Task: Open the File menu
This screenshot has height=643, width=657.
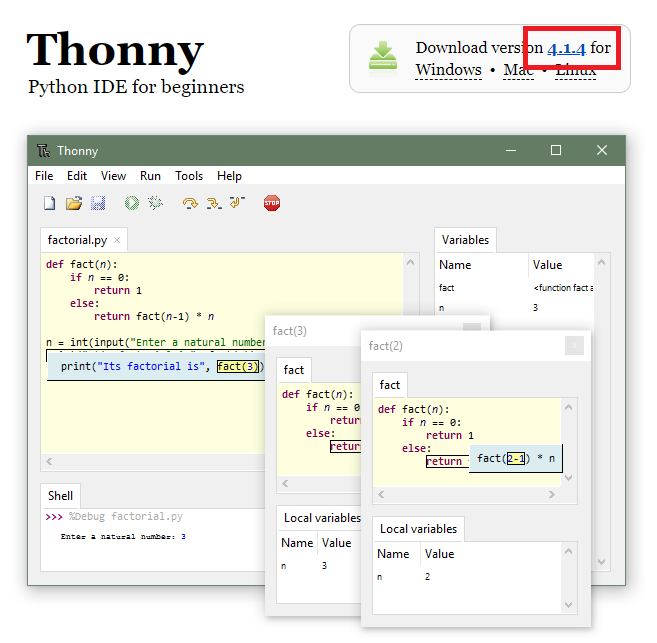Action: (x=44, y=175)
